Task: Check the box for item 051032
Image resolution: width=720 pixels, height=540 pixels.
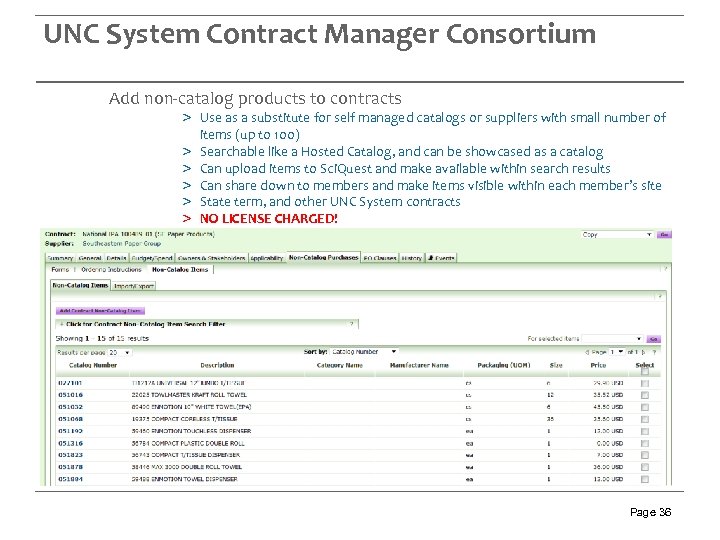Action: coord(645,407)
